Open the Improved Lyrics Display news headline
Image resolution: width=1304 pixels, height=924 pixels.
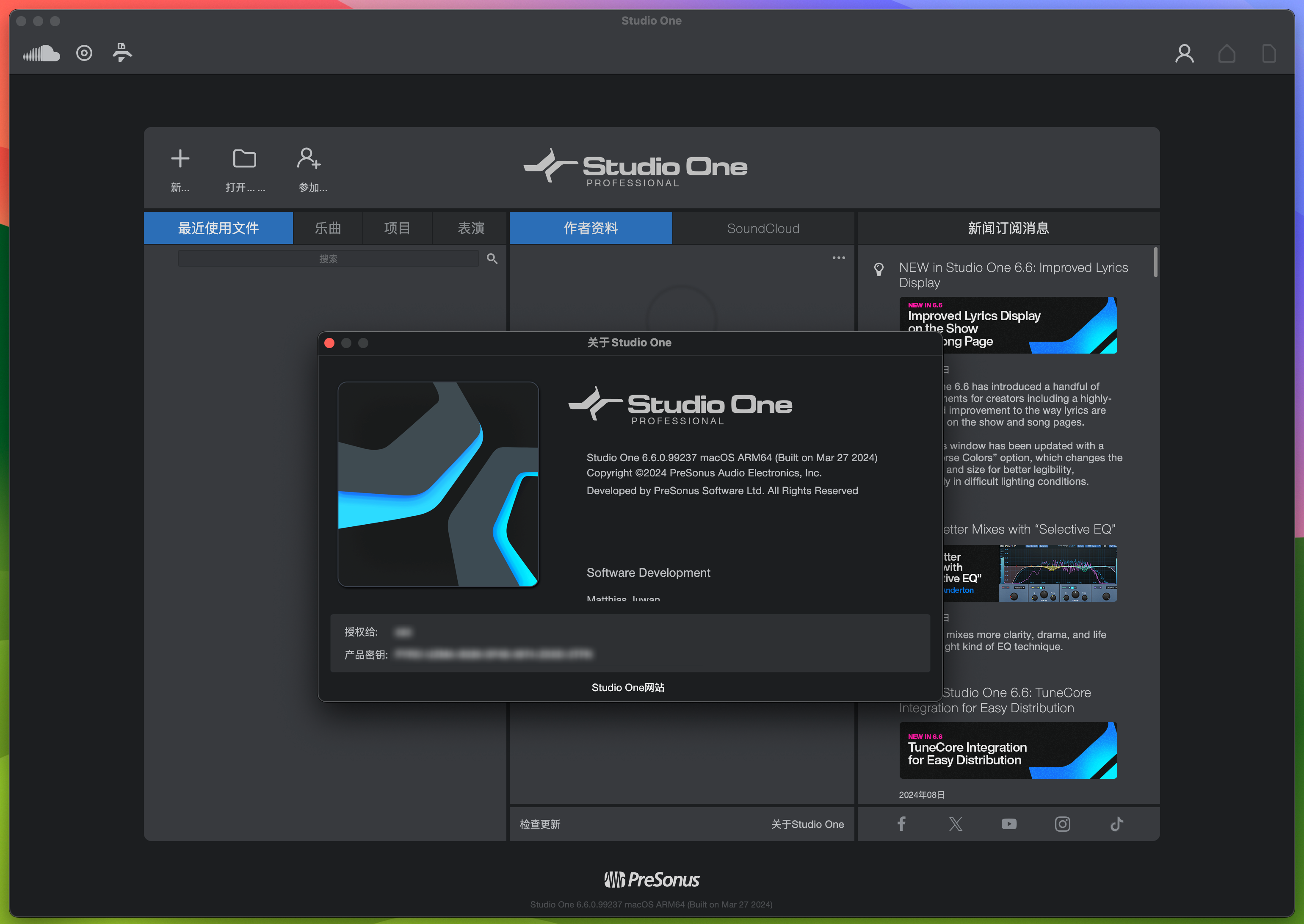pyautogui.click(x=1014, y=275)
